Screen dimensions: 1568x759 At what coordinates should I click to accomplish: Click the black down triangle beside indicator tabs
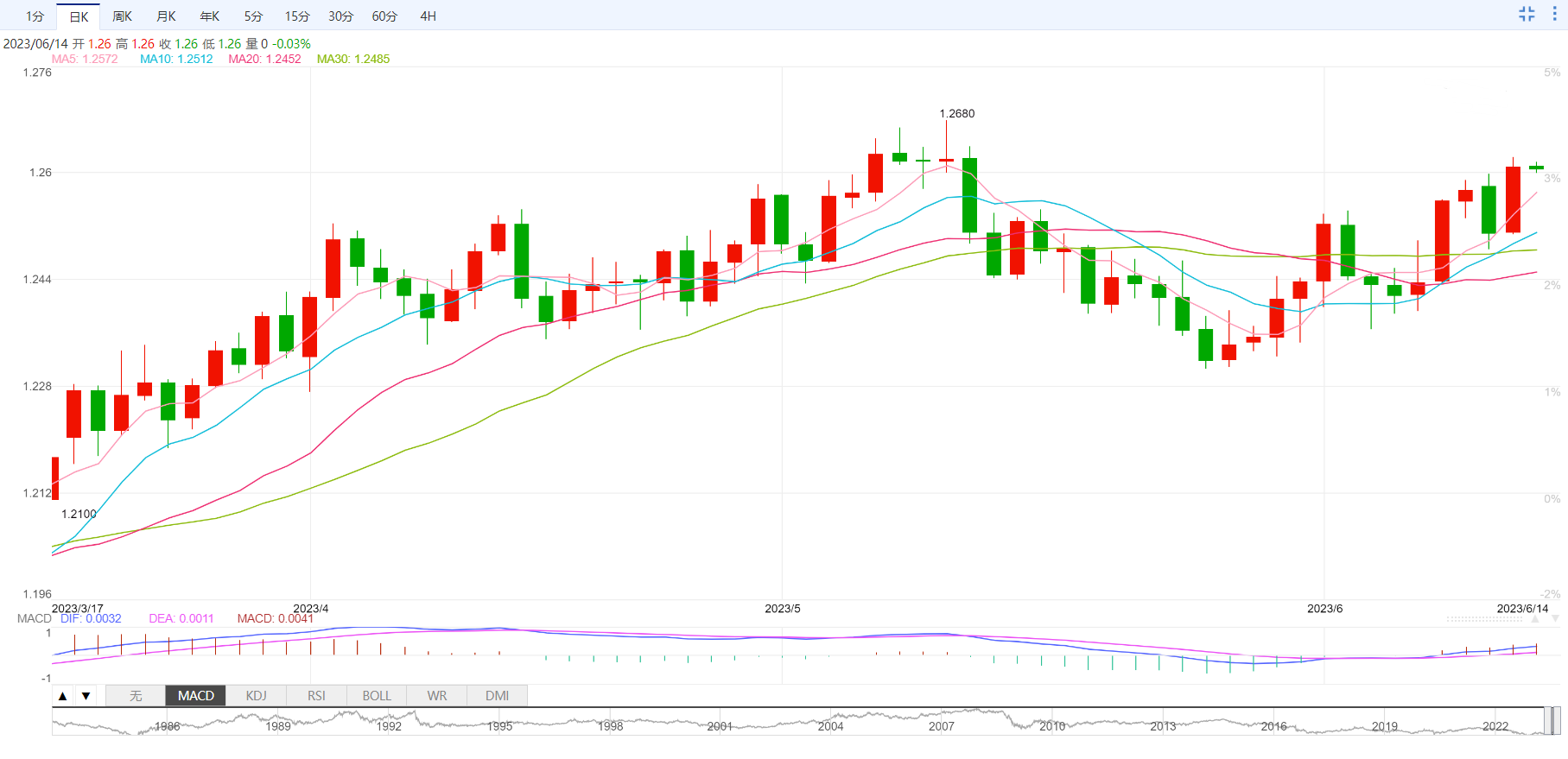click(x=86, y=696)
